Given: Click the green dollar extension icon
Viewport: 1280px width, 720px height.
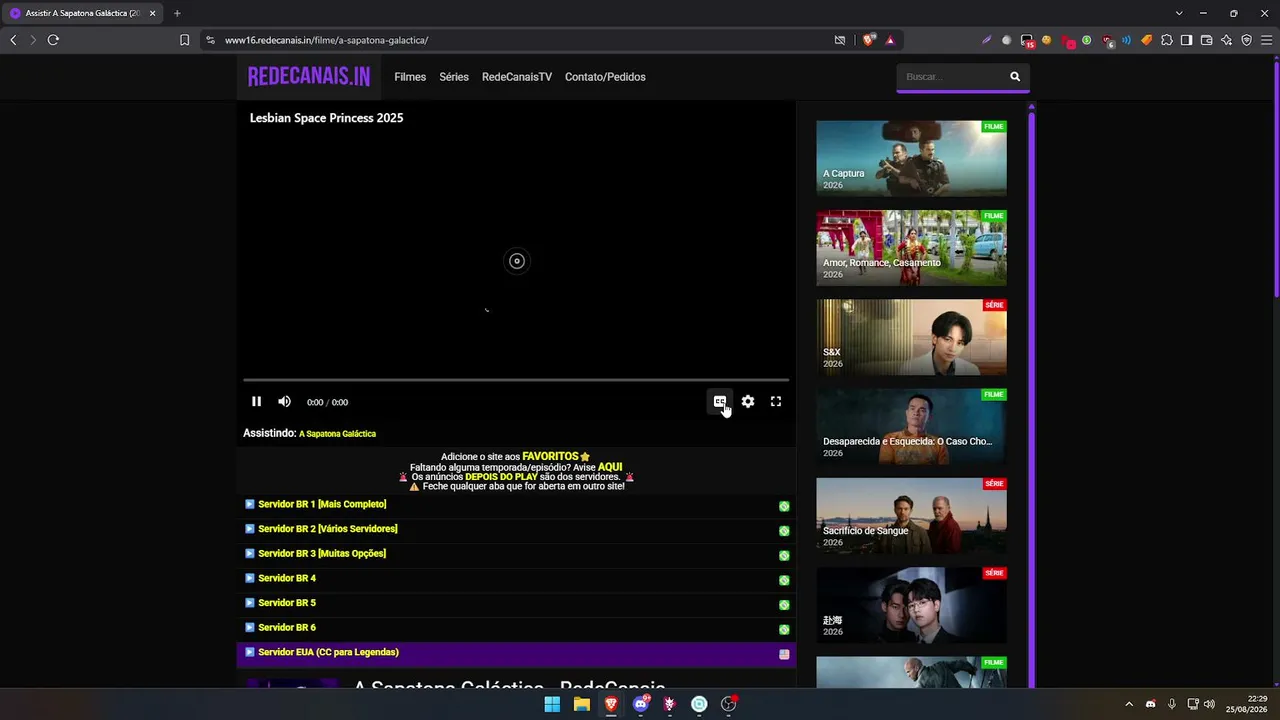Looking at the screenshot, I should coord(1087,40).
